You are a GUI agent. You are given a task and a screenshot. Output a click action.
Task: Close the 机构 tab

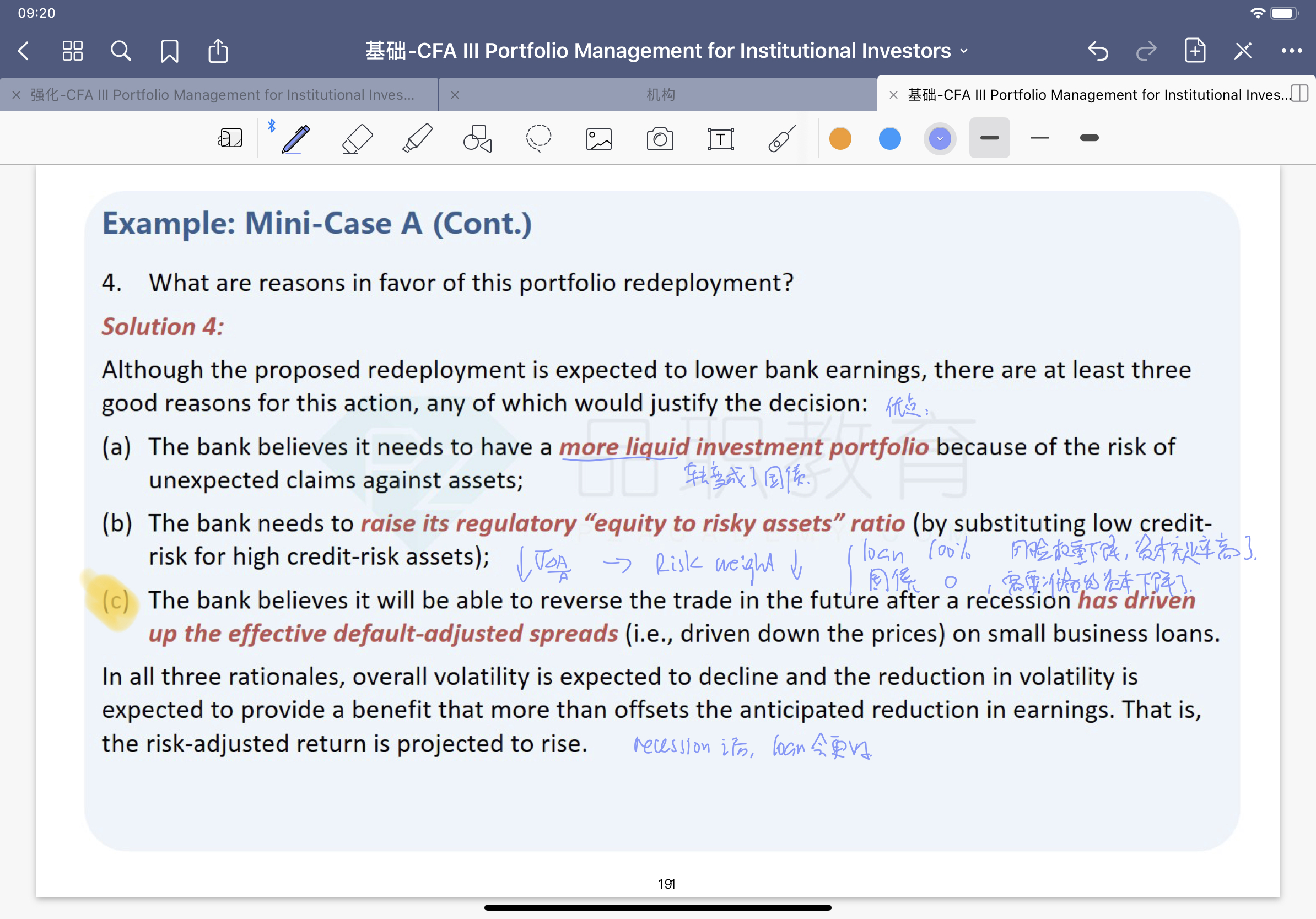pos(455,95)
